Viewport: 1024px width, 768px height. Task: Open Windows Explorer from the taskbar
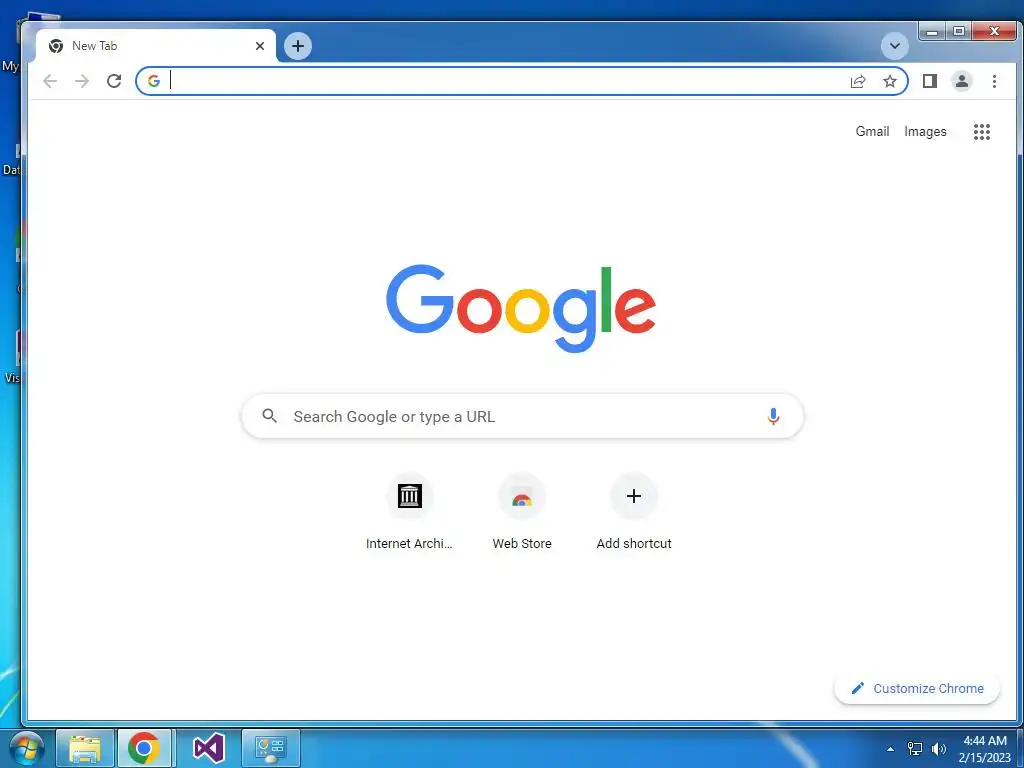pos(85,748)
